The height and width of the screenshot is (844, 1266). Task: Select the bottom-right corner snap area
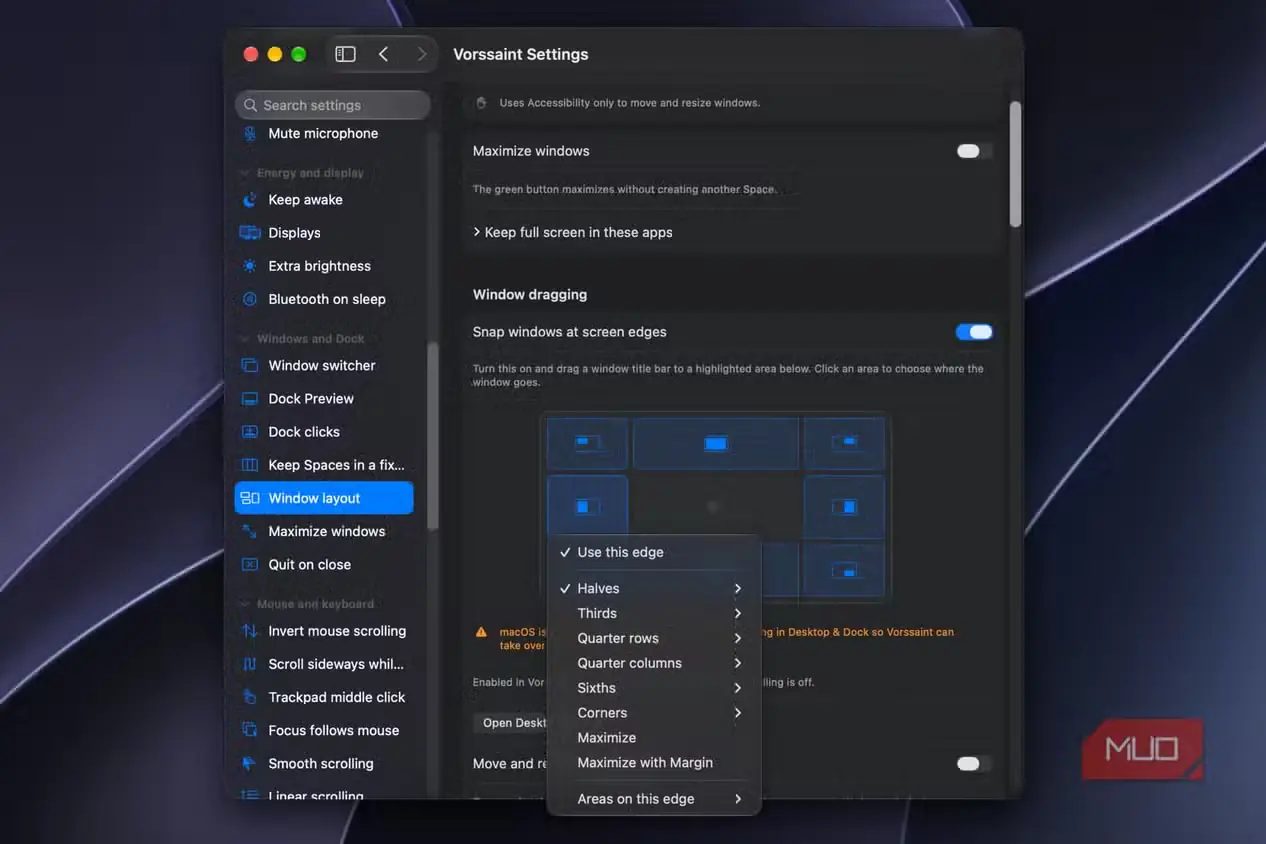pos(845,570)
